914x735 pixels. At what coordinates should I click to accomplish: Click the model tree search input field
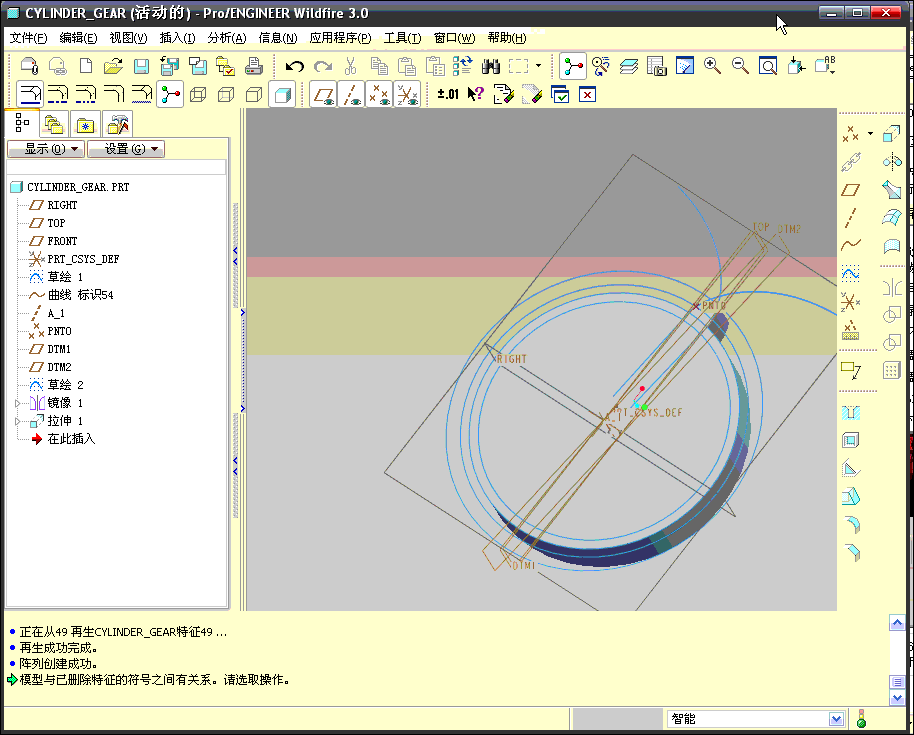click(117, 167)
